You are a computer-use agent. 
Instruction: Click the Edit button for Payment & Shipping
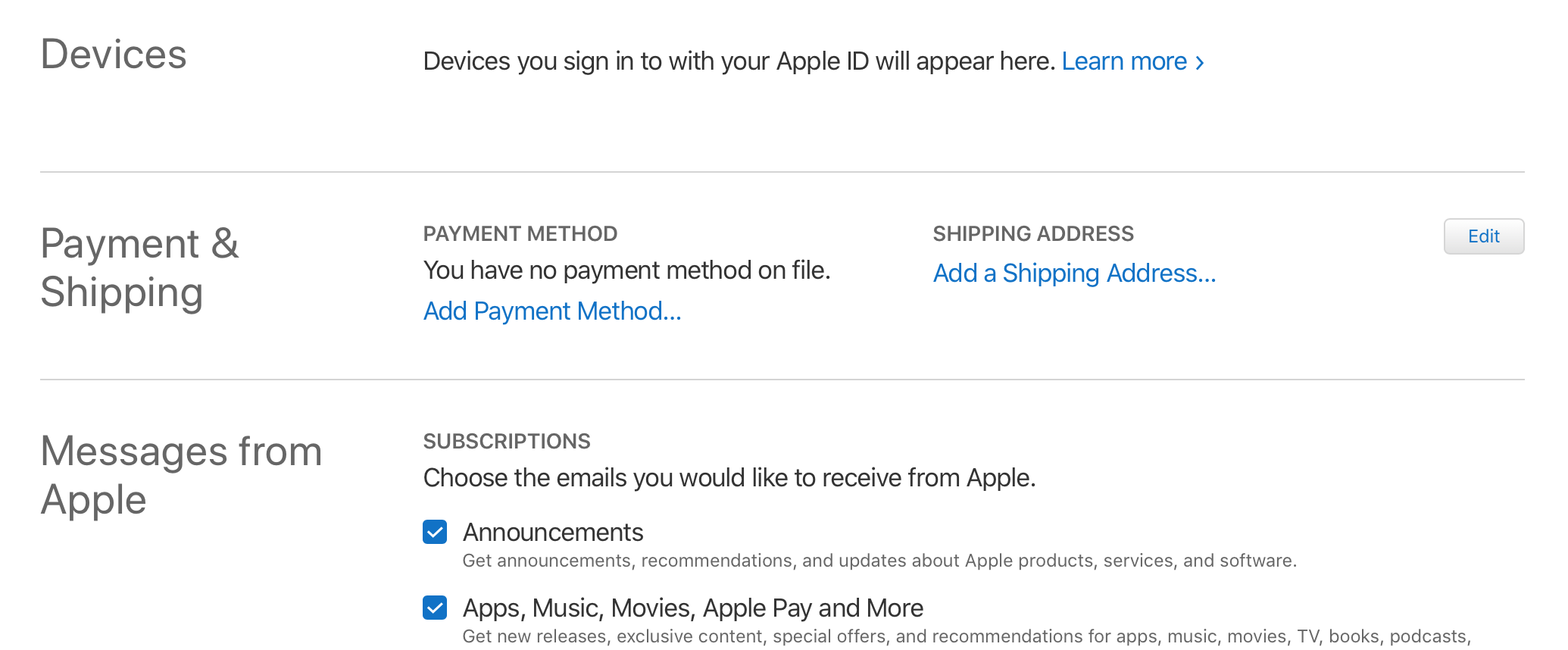point(1483,236)
